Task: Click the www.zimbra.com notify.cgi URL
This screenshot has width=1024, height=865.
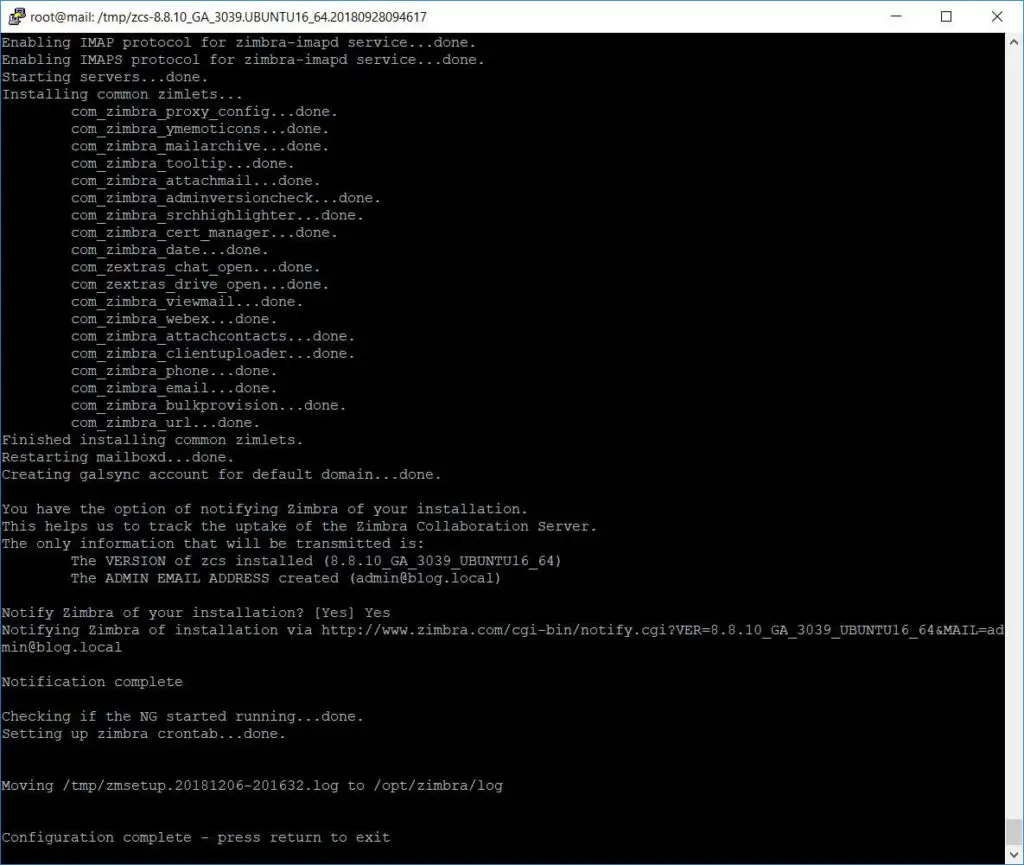Action: (x=662, y=631)
